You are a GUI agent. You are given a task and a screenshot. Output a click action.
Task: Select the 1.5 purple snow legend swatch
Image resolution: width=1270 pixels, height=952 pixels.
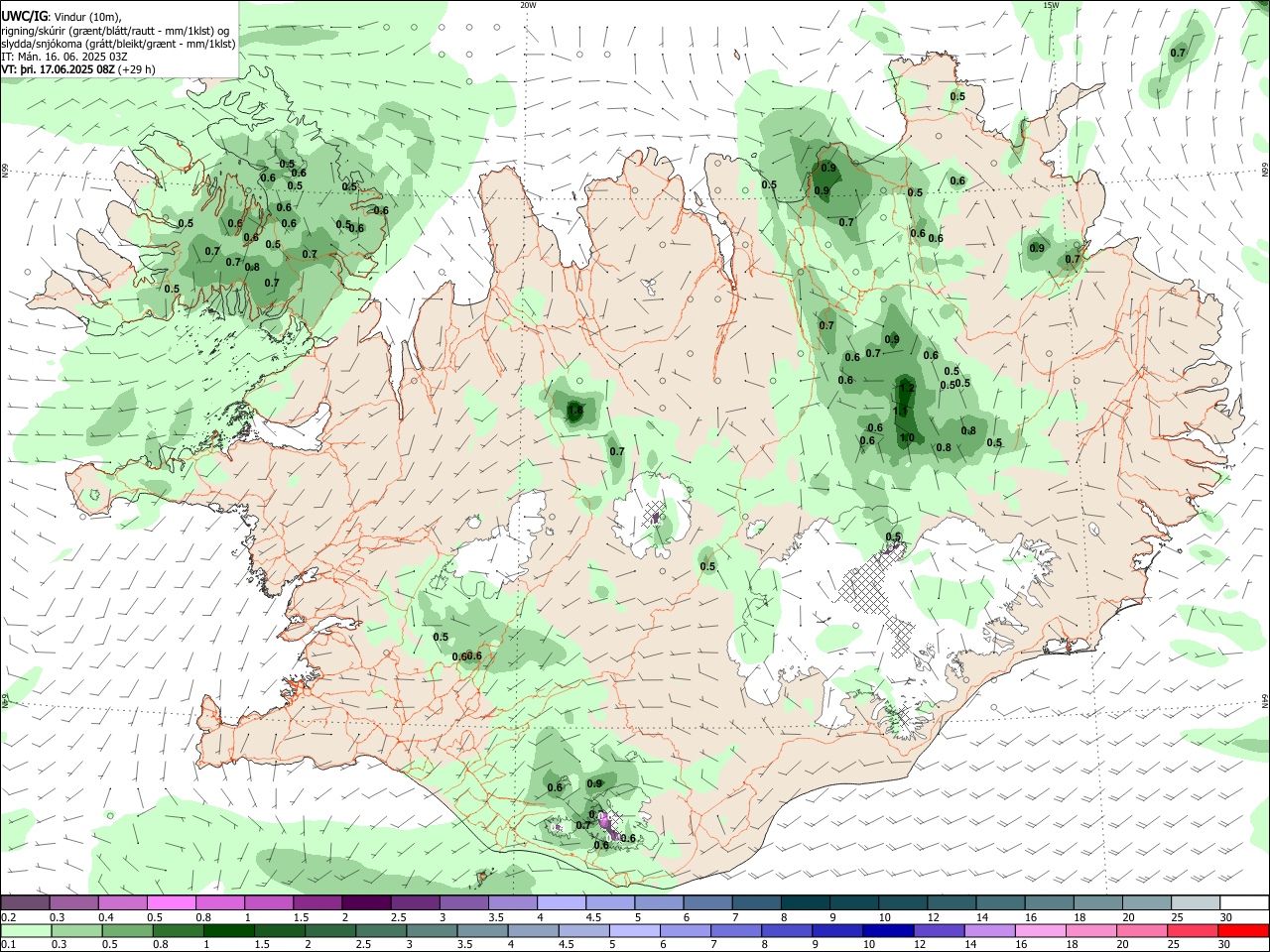[317, 903]
